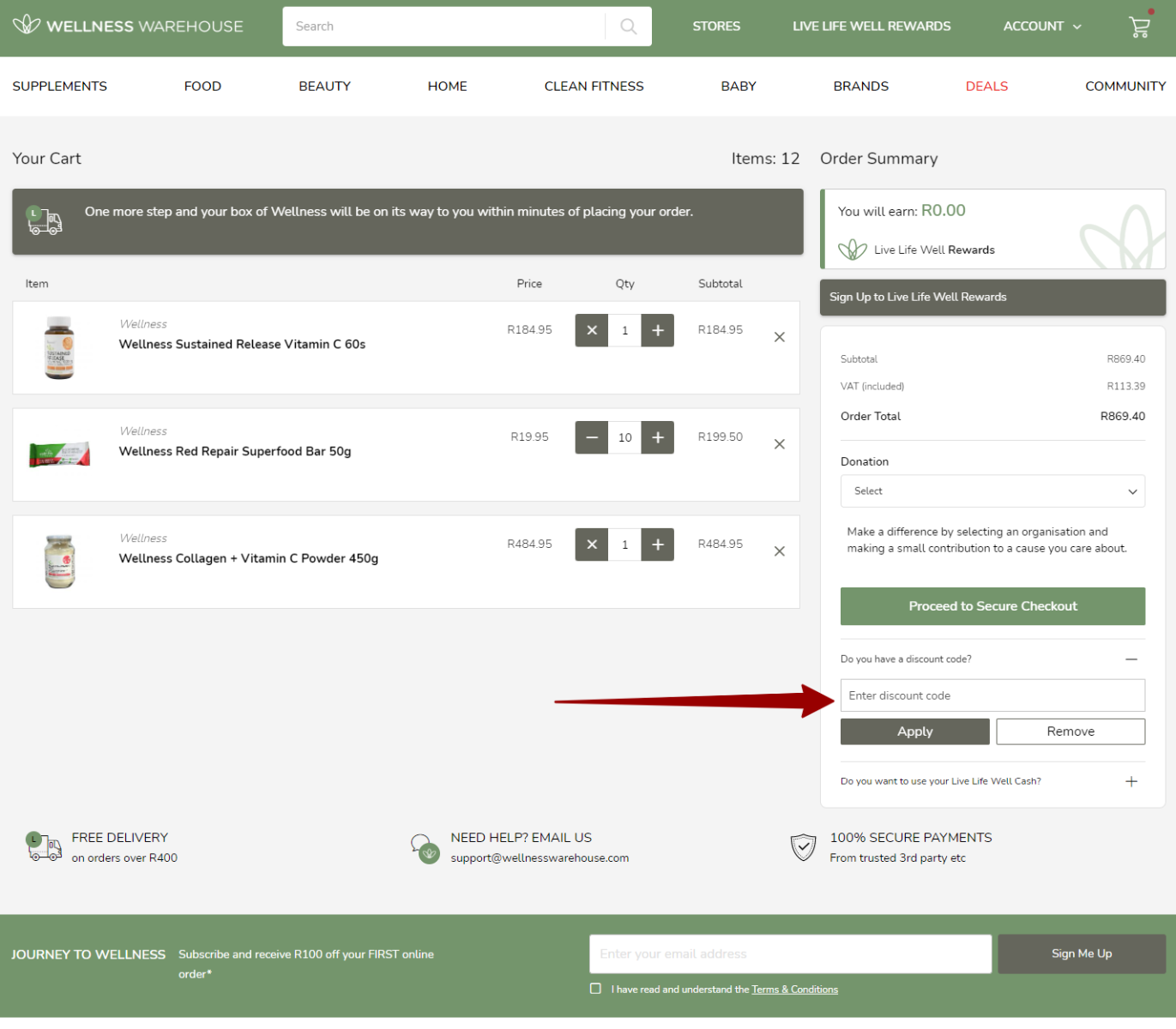The height and width of the screenshot is (1029, 1176).
Task: Collapse the discount code section
Action: 1131,659
